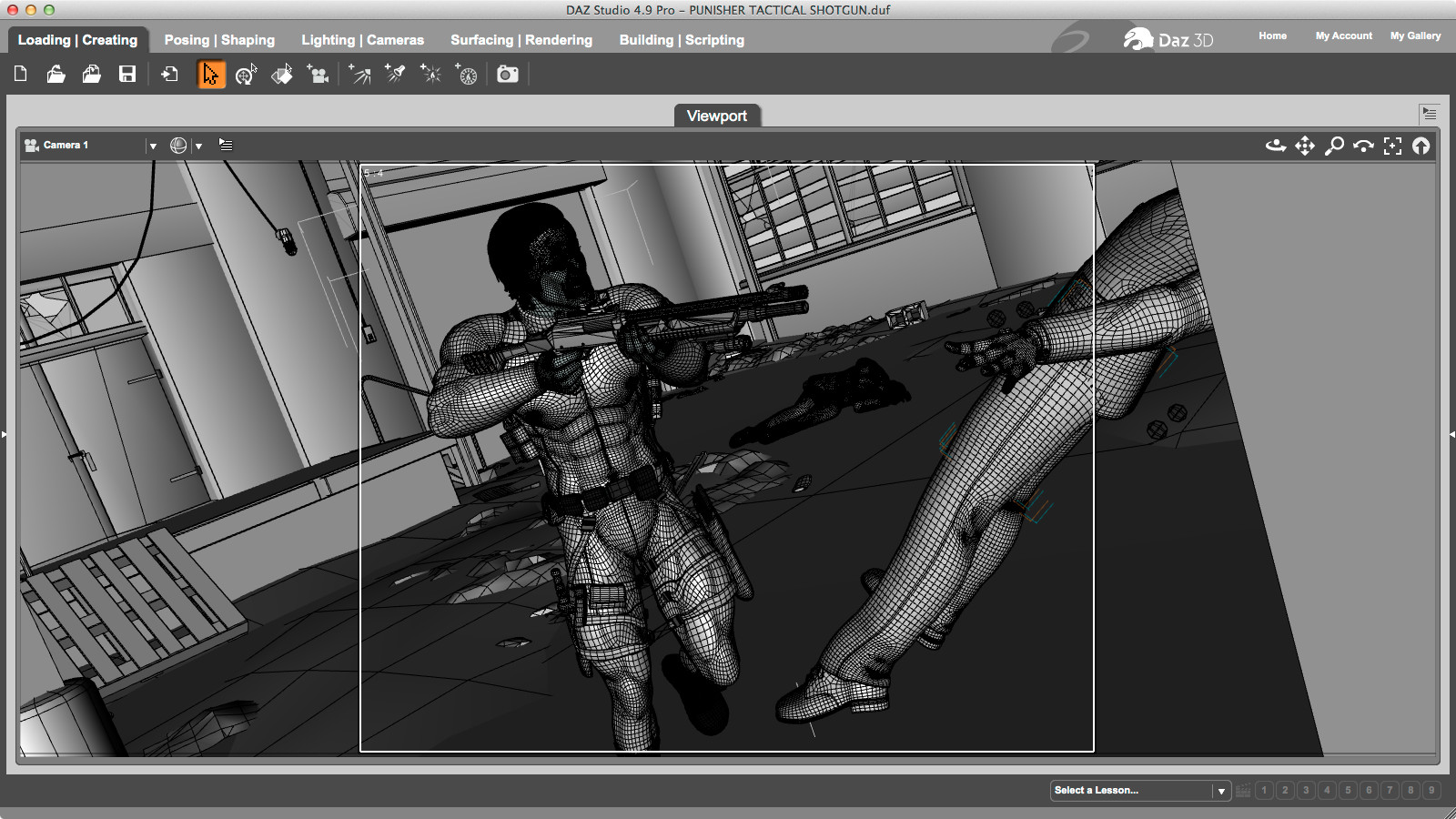
Task: Click lesson step 1 button
Action: pyautogui.click(x=1264, y=790)
